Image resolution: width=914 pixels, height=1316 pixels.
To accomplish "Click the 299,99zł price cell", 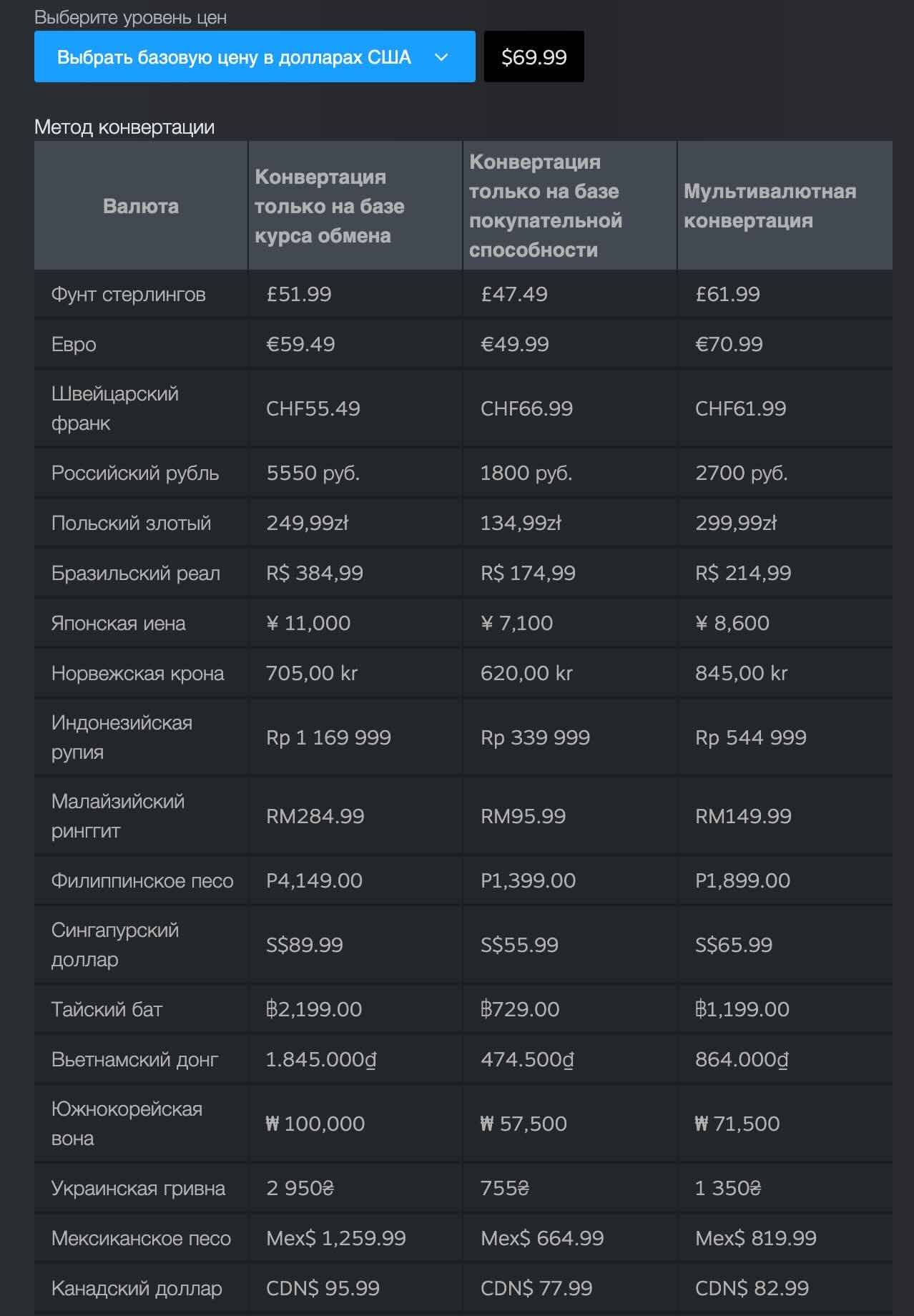I will (736, 523).
